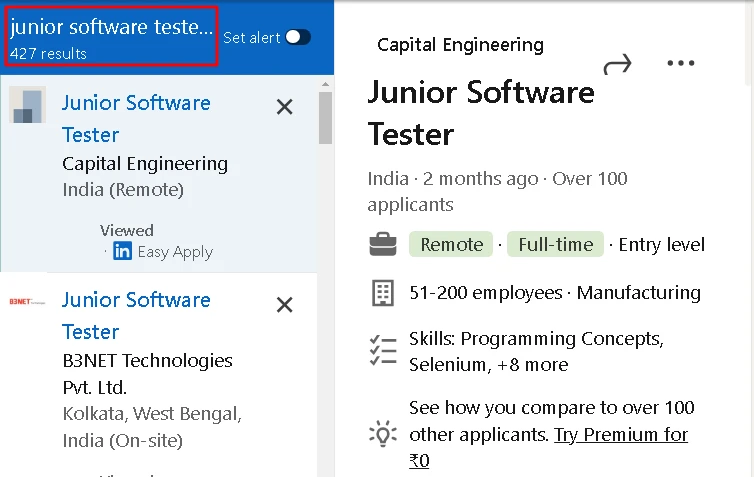
Task: Click the Try Premium for ₹0 link
Action: click(x=549, y=448)
